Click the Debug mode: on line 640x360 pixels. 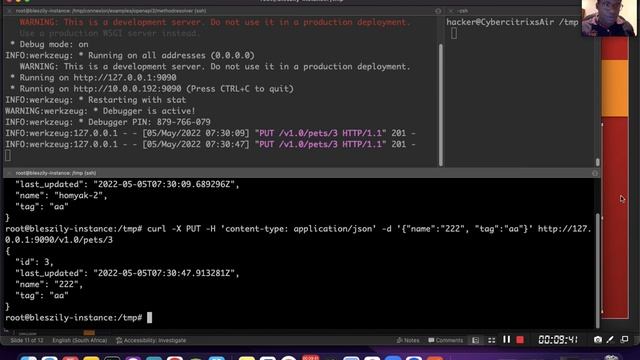pos(49,44)
